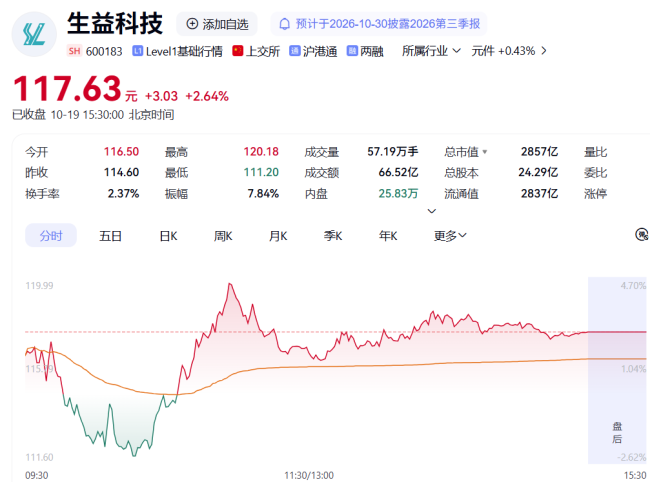The width and height of the screenshot is (650, 482).
Task: Click the 上交所 label
Action: 263,51
